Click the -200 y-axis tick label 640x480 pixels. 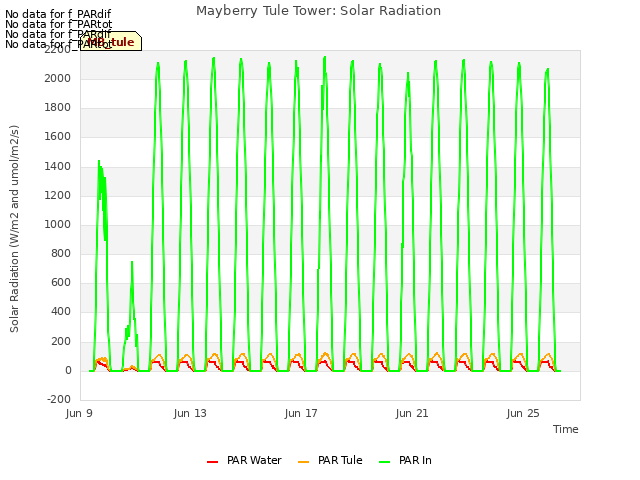[59, 399]
